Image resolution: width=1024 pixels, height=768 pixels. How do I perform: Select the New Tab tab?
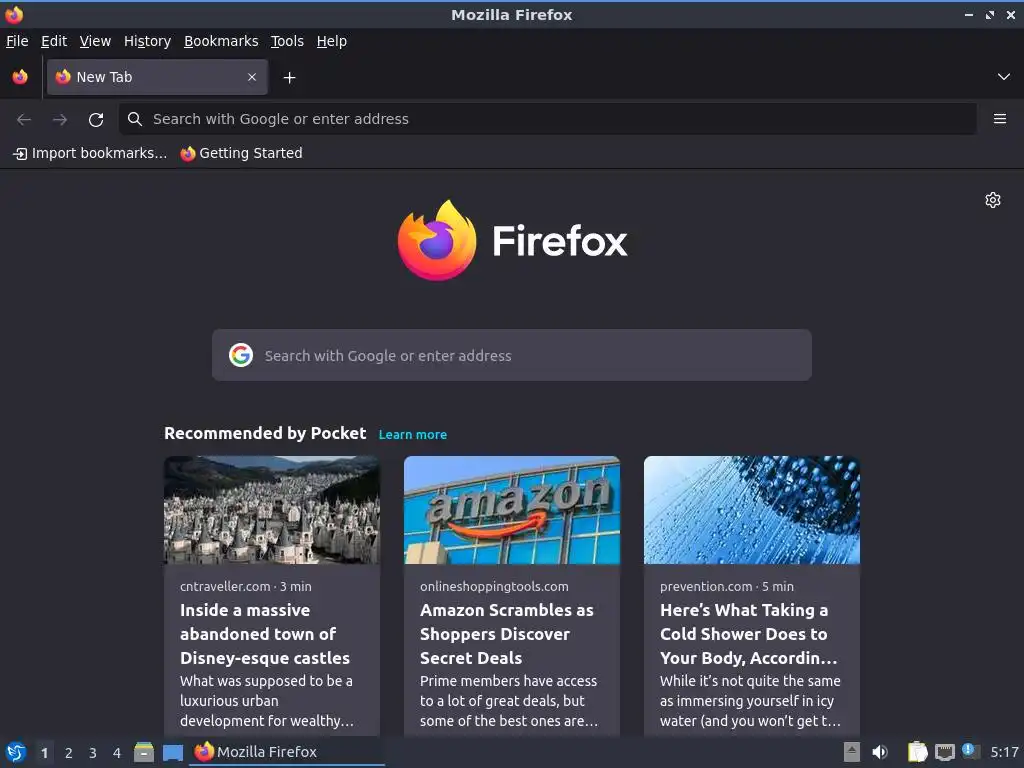point(157,77)
